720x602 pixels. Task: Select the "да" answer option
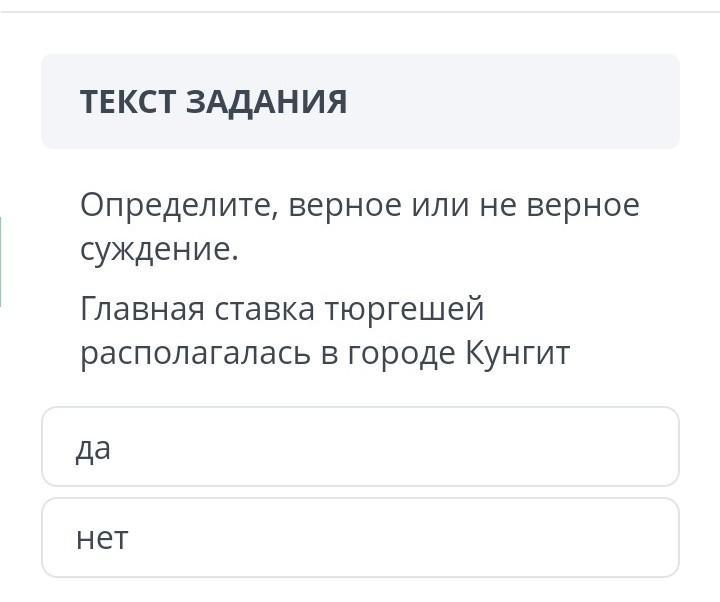click(360, 447)
